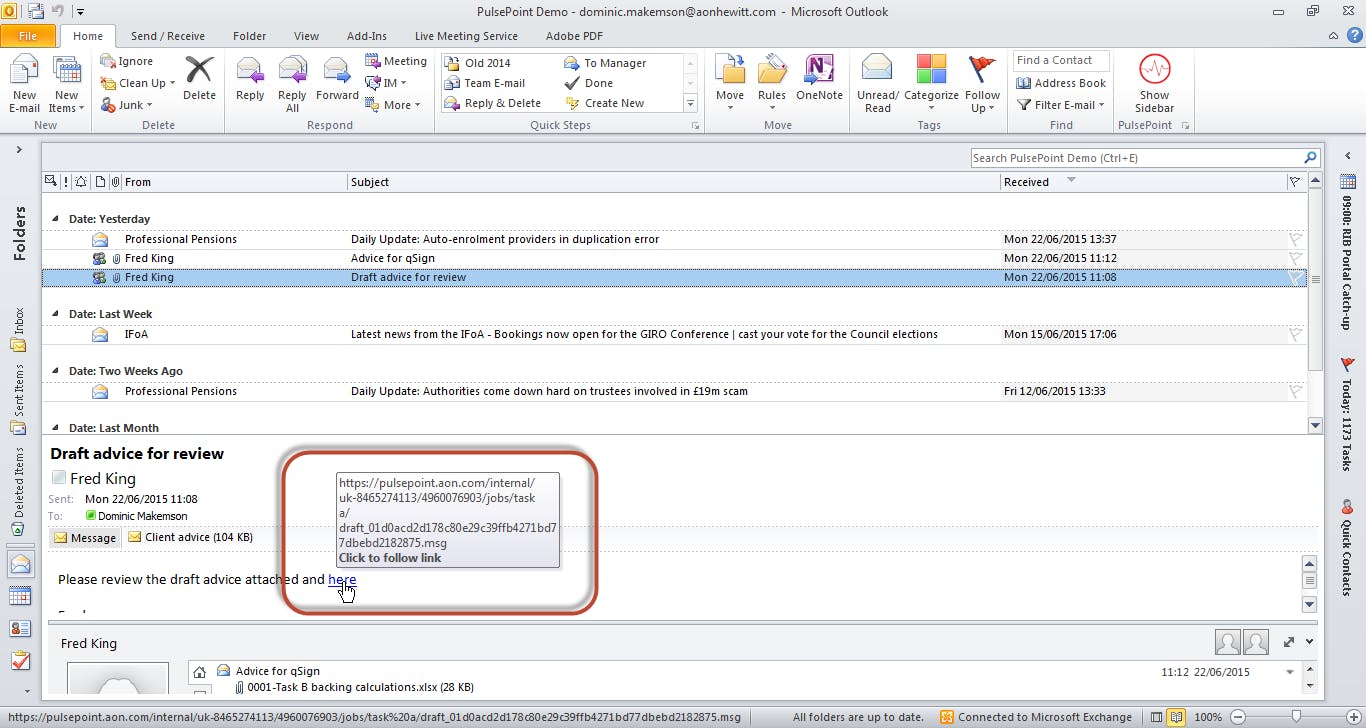Image resolution: width=1366 pixels, height=728 pixels.
Task: Open the Sent Items folder shortcut
Action: coord(19,399)
